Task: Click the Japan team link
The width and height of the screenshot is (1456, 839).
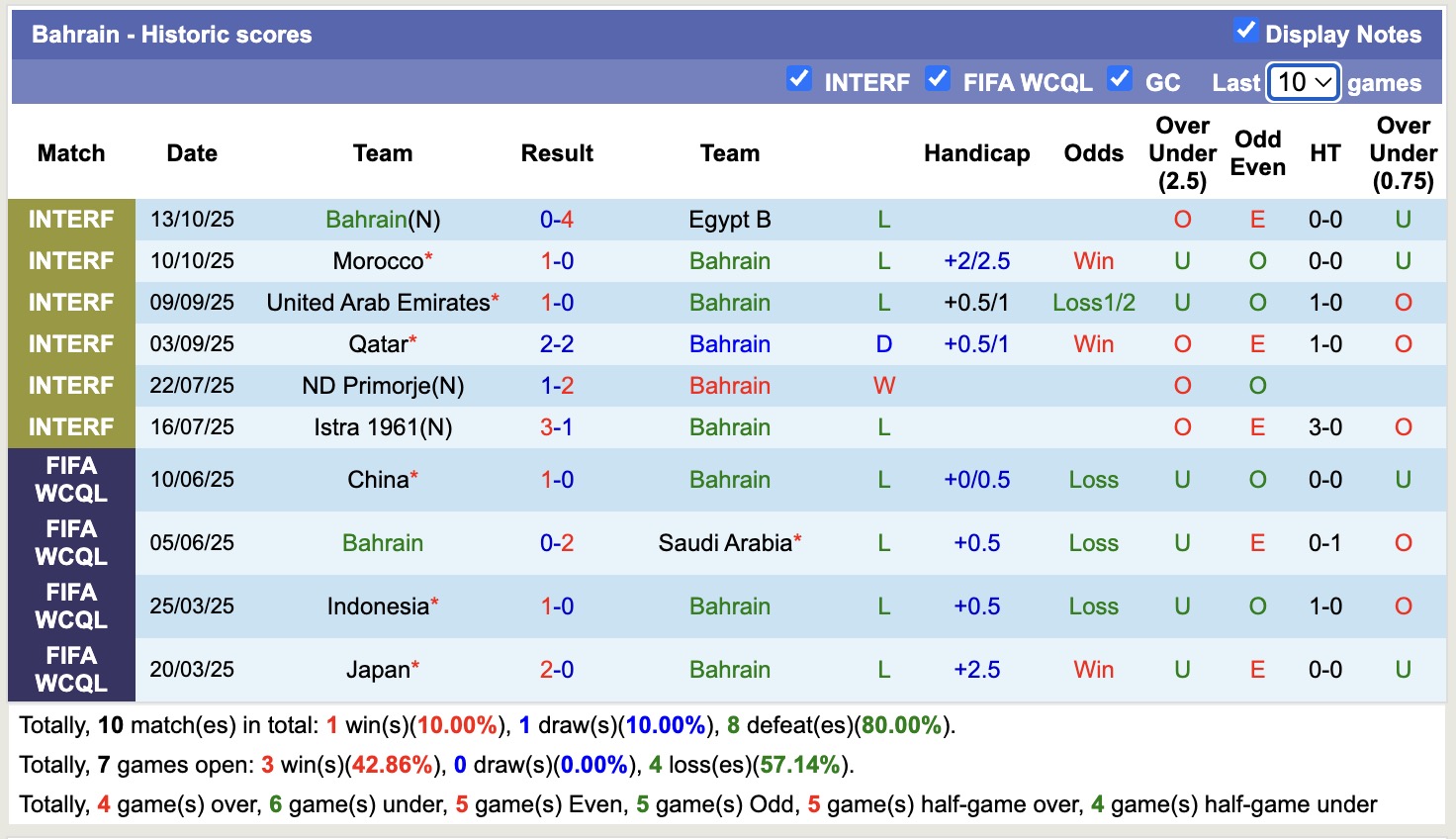Action: click(x=378, y=669)
